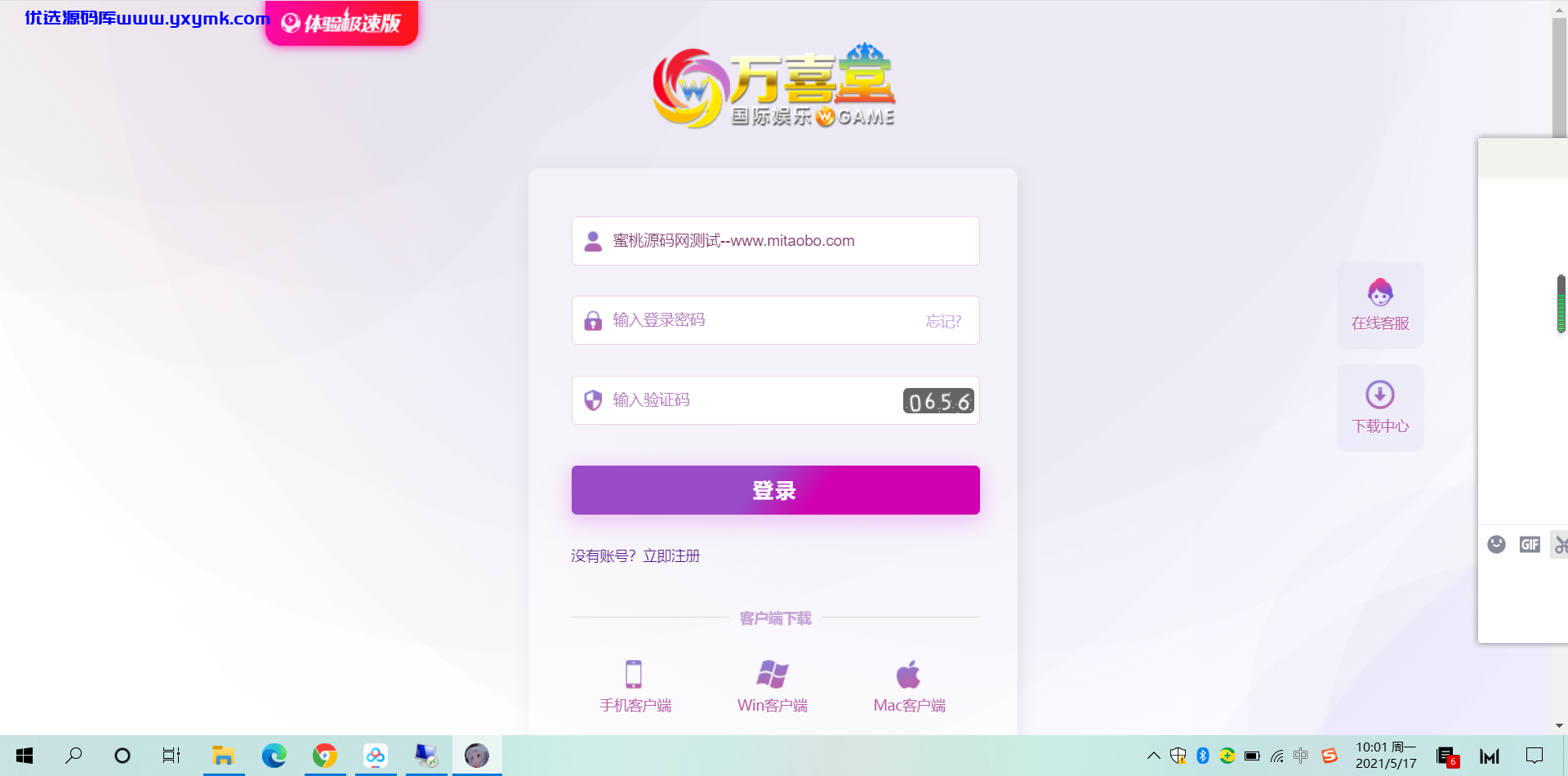Click the battery tray icon
The width and height of the screenshot is (1568, 776).
click(x=1252, y=756)
